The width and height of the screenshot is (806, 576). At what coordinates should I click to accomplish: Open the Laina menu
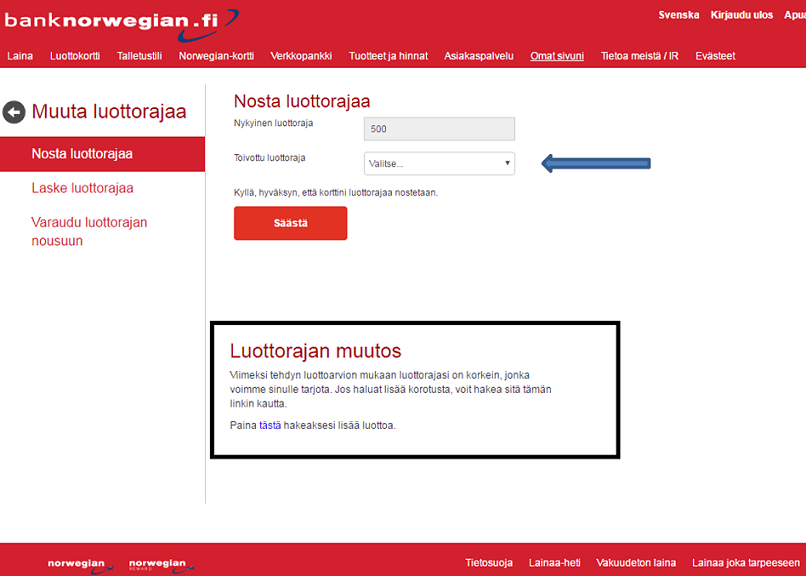point(20,56)
